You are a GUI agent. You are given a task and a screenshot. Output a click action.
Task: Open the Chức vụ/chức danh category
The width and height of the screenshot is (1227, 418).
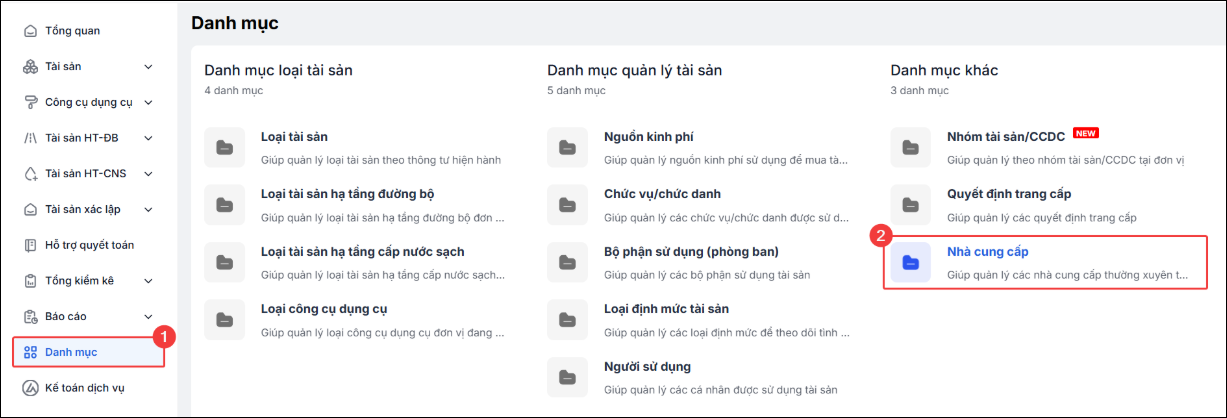click(x=662, y=194)
